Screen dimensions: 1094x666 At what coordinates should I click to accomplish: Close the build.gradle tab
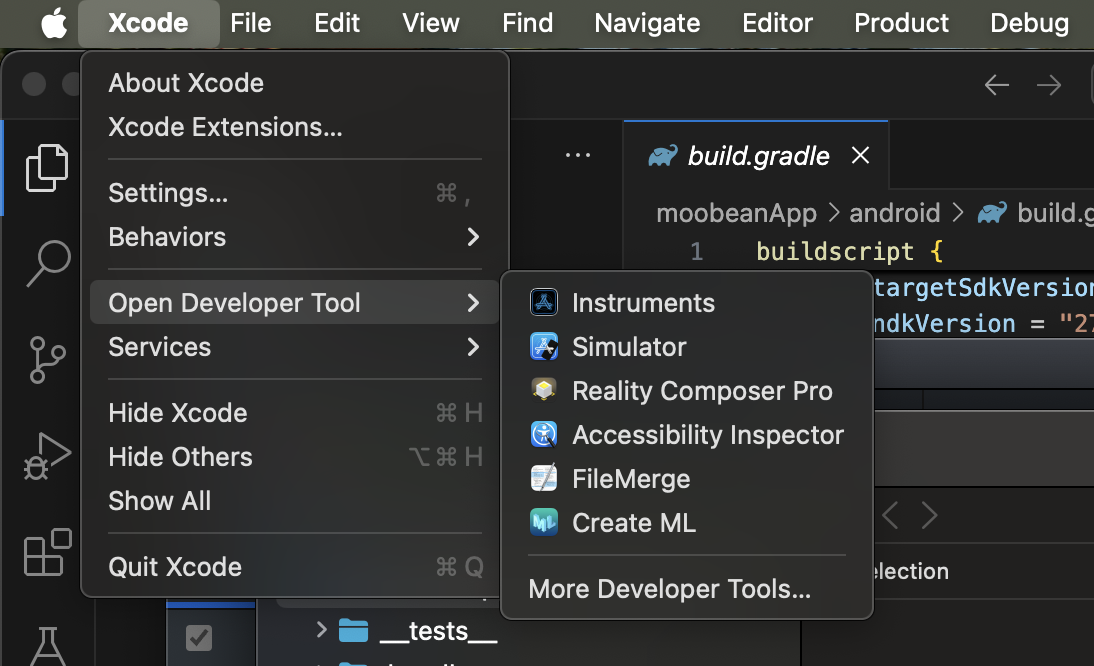point(860,155)
